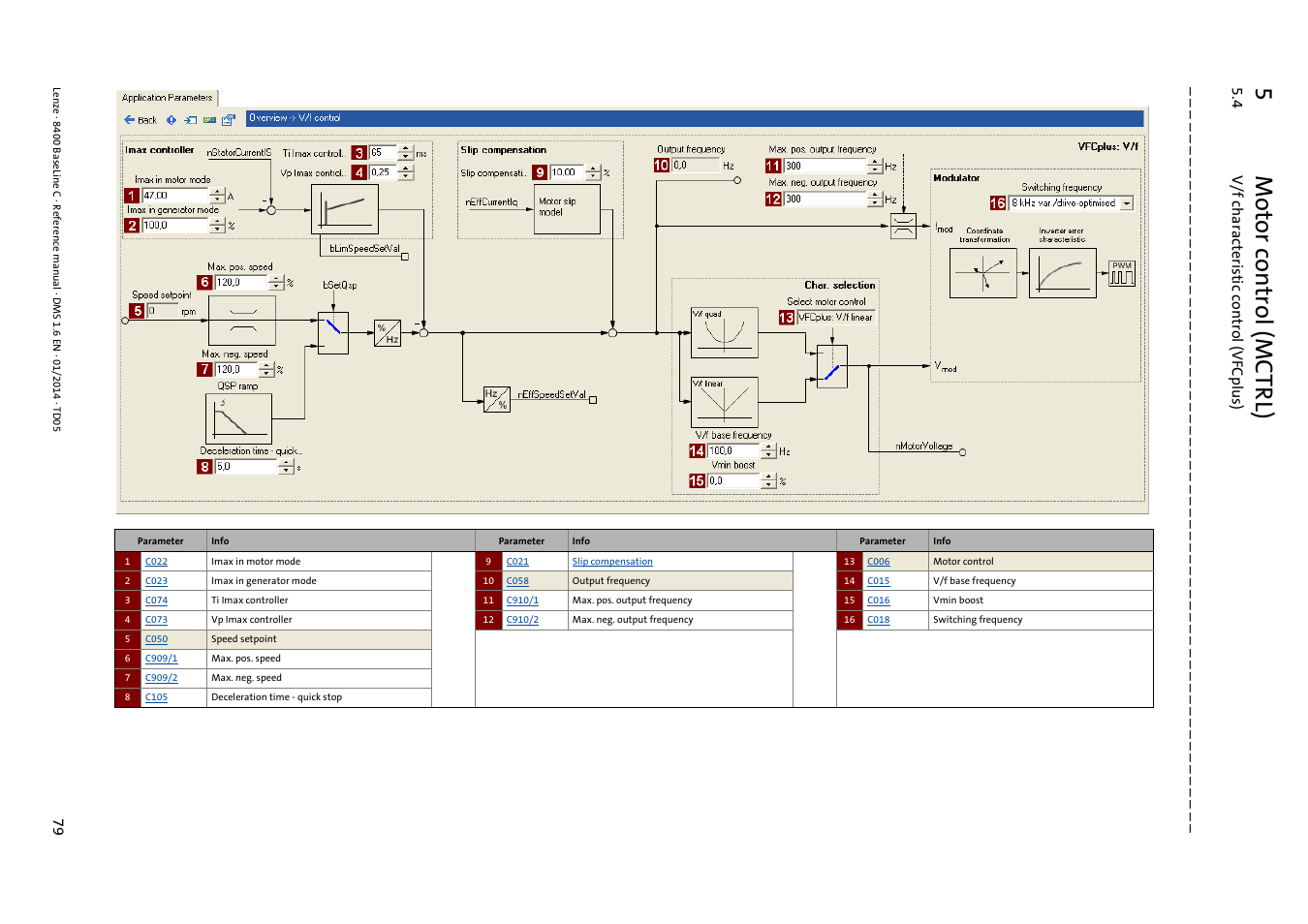Viewport: 1308px width, 924px height.
Task: Click the yellow keypad-style toolbar icon
Action: (209, 120)
